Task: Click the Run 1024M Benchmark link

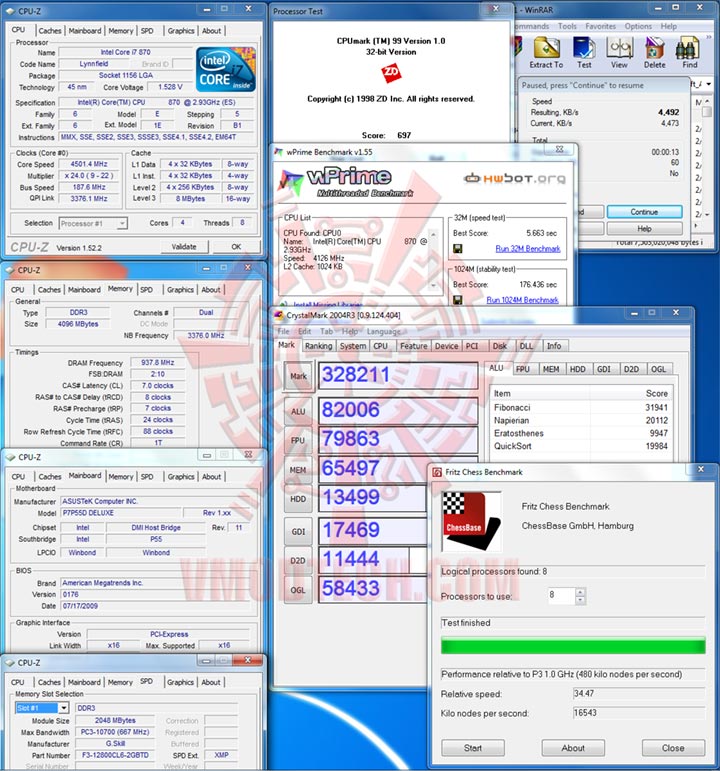Action: click(x=522, y=300)
